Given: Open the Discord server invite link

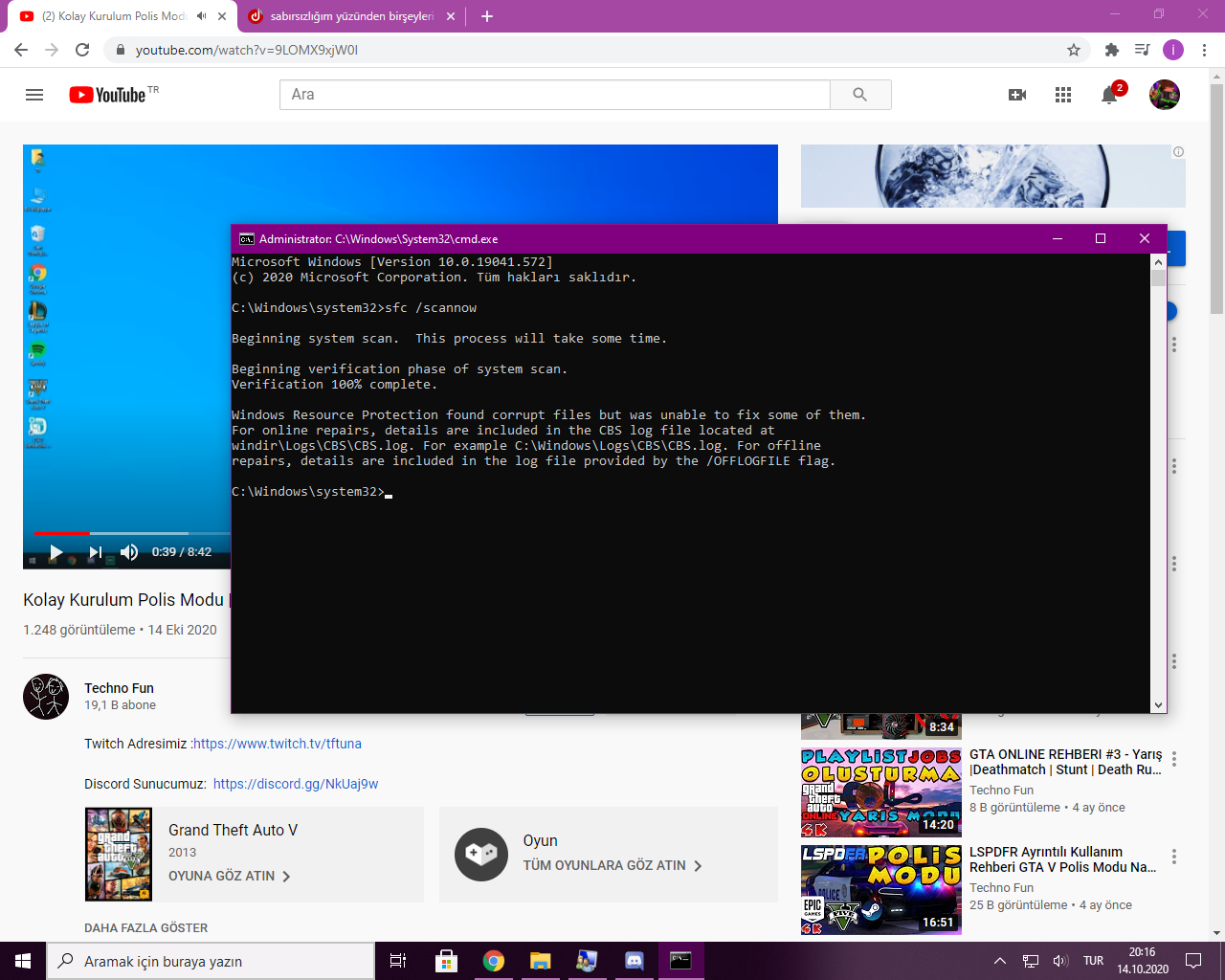Looking at the screenshot, I should pos(296,784).
